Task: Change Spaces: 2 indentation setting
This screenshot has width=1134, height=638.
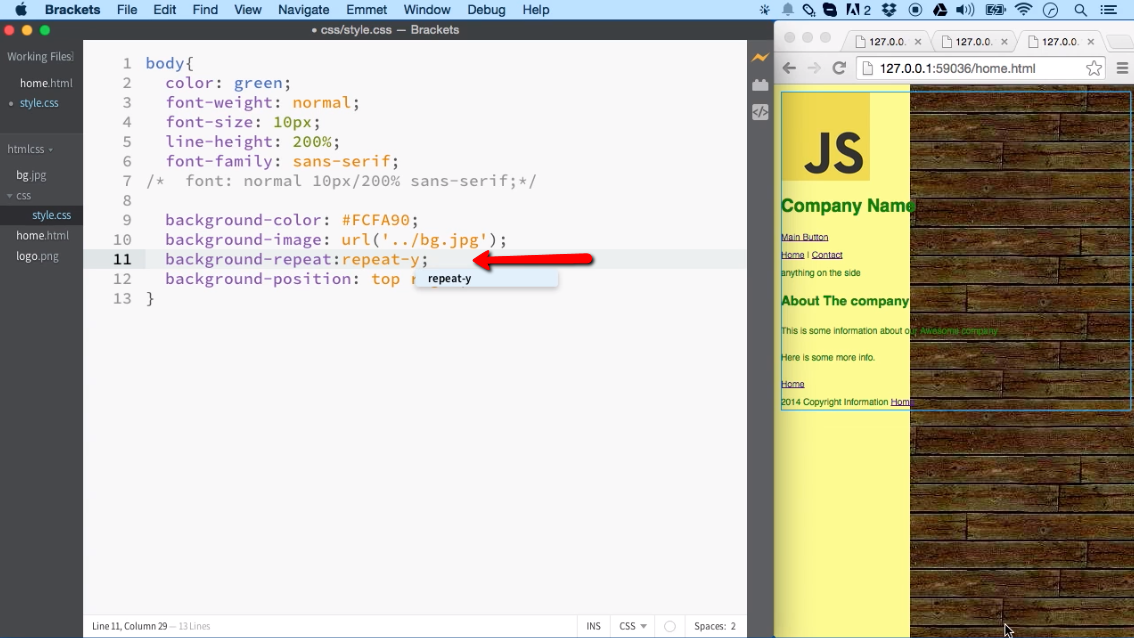Action: click(715, 626)
